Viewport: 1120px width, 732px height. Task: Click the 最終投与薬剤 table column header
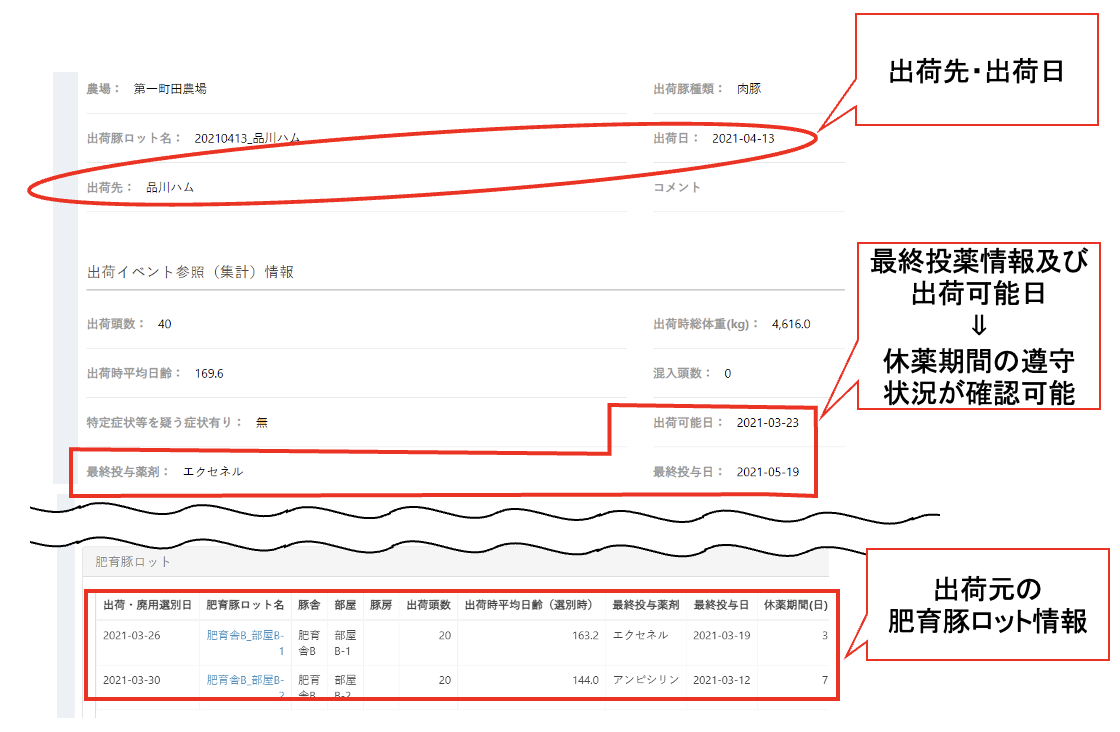(646, 605)
